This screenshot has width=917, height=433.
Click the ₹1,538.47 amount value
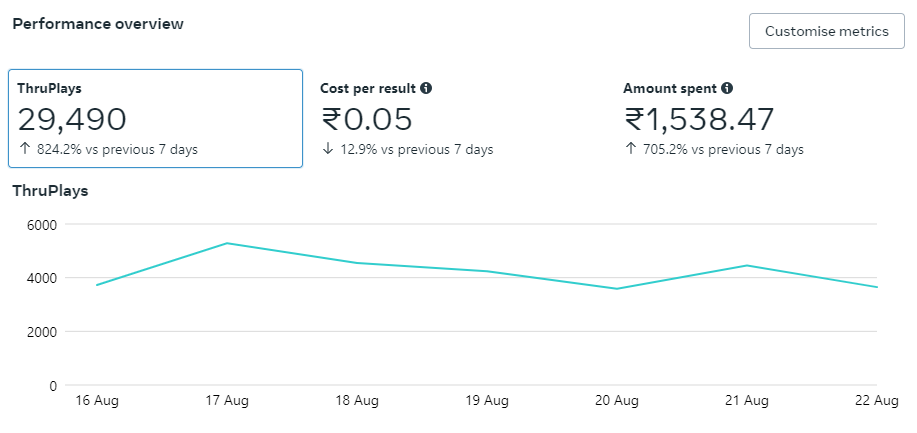point(699,120)
